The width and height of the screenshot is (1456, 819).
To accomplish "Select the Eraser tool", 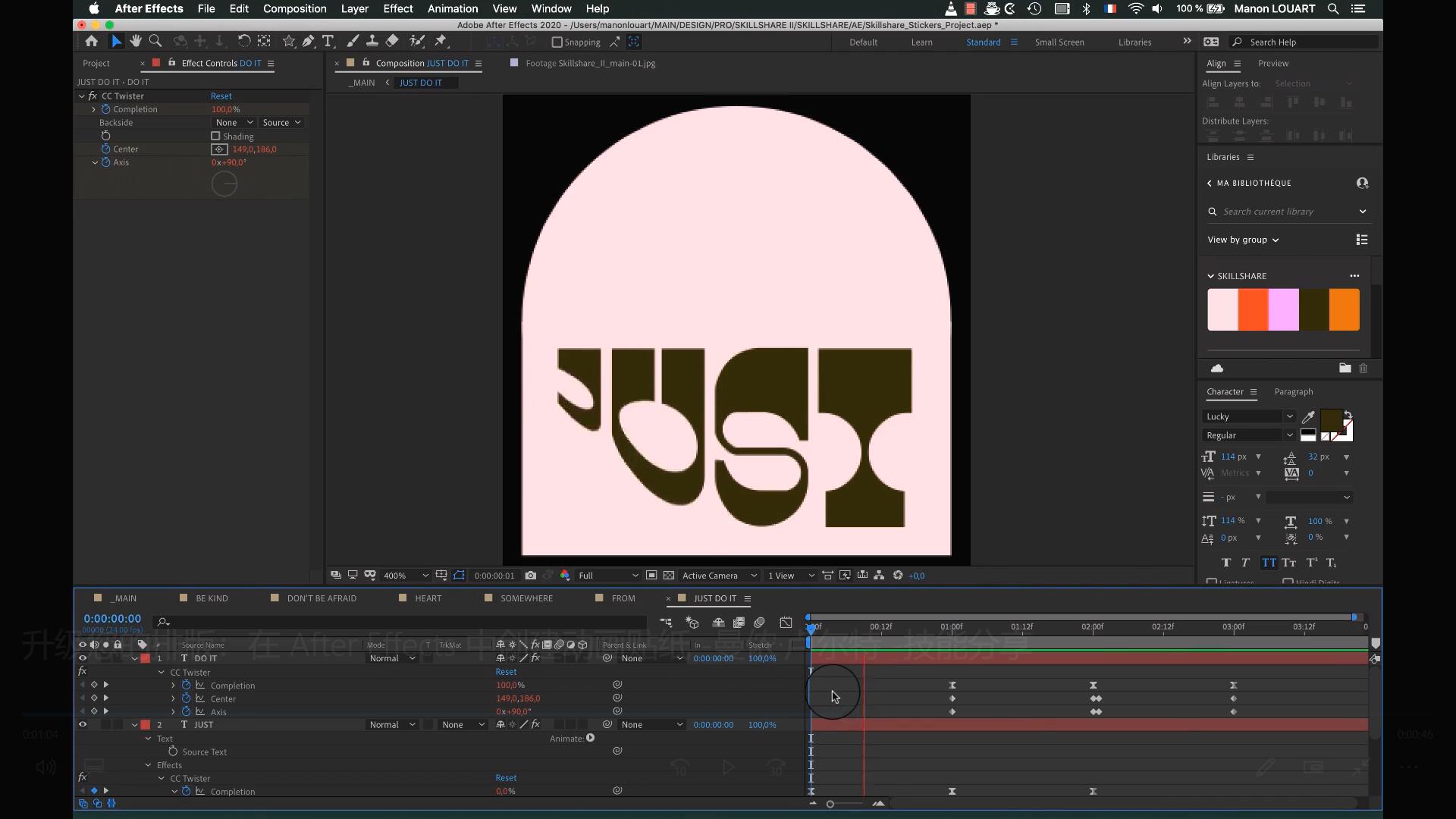I will 392,41.
